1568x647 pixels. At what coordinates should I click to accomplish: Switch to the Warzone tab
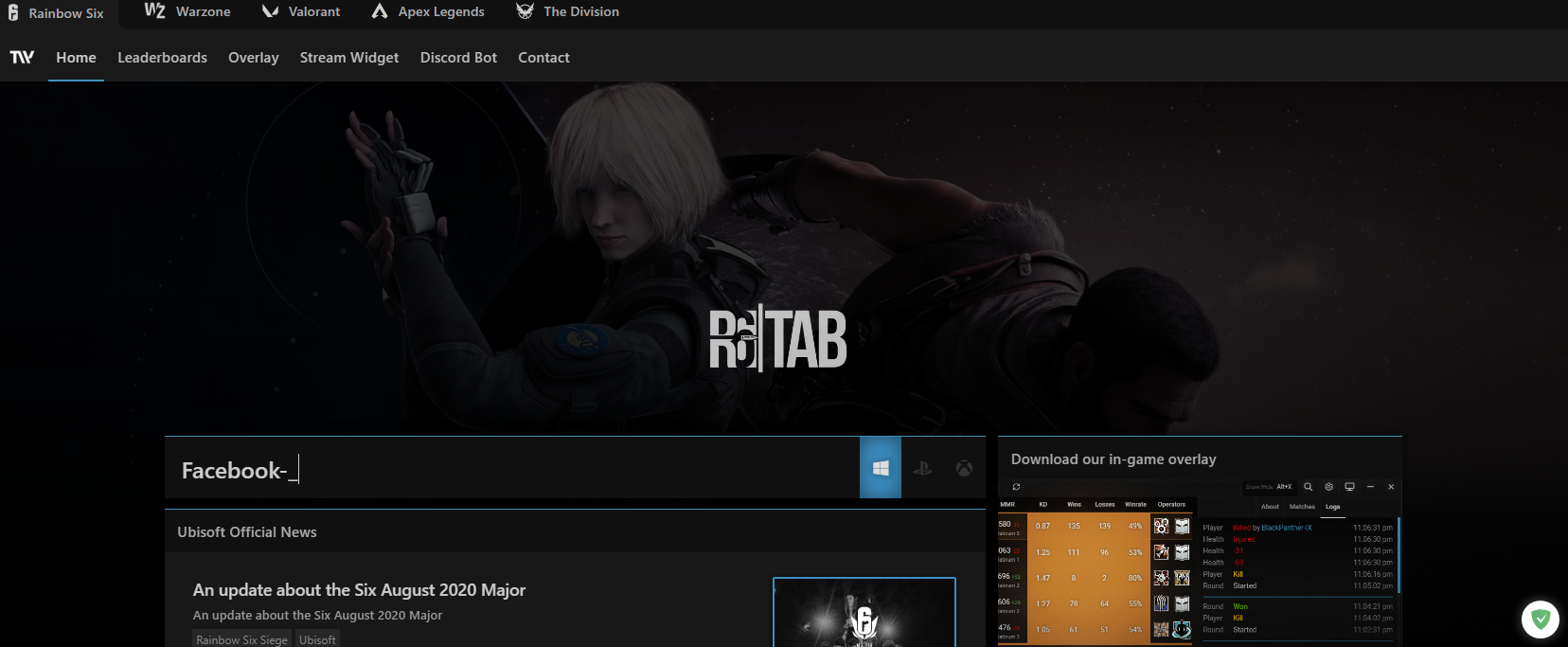[x=187, y=11]
